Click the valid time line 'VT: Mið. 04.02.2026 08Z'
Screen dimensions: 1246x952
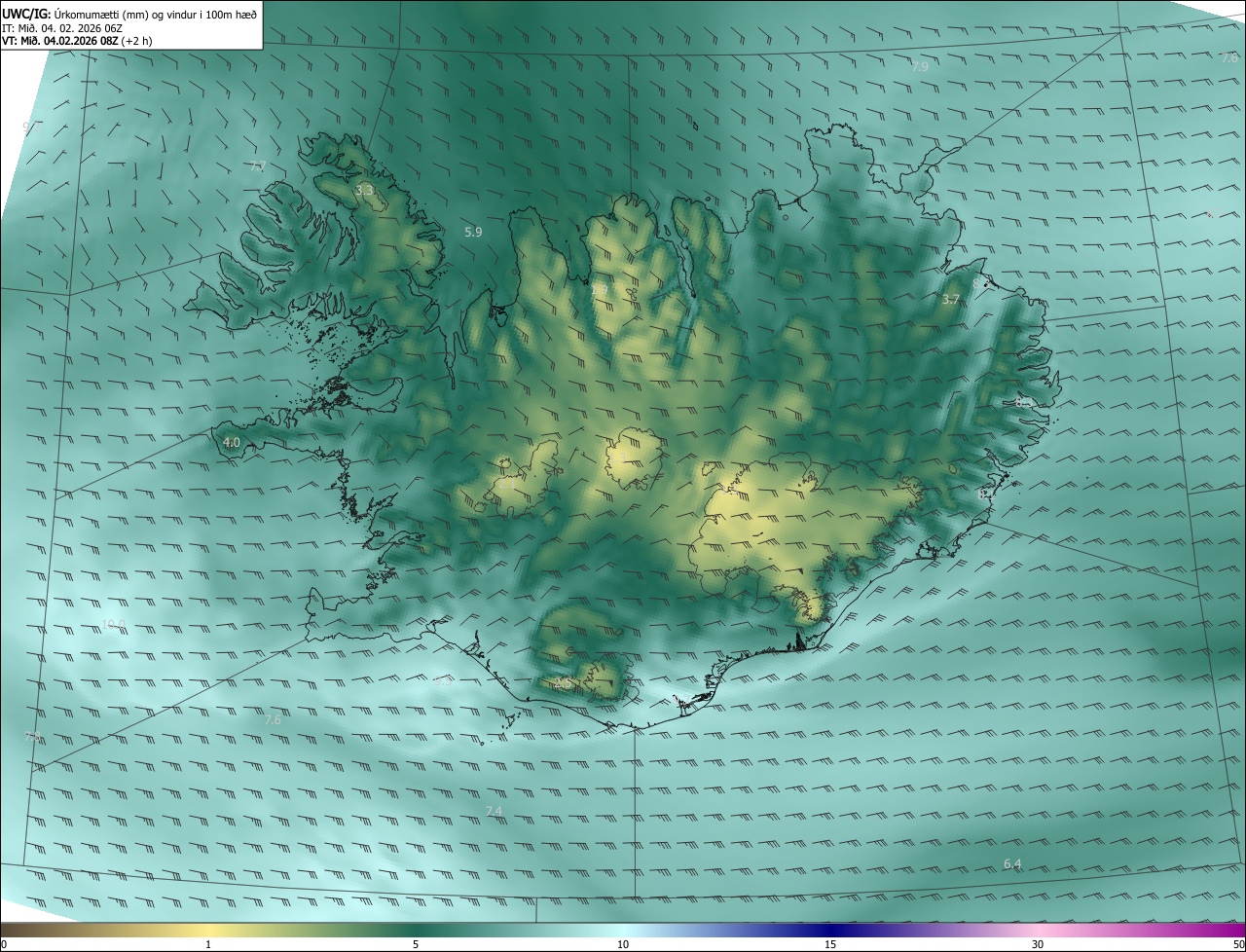click(60, 41)
